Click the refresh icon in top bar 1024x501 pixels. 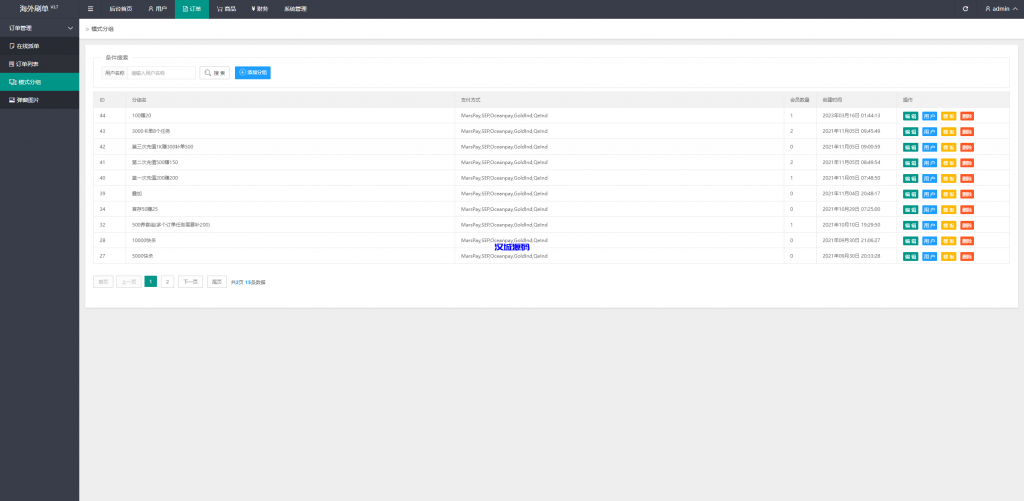tap(965, 8)
